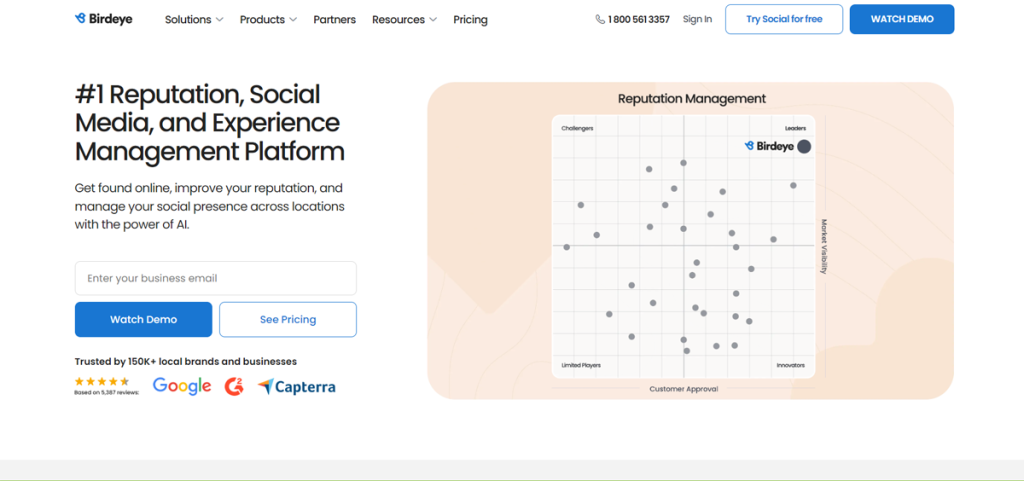Image resolution: width=1024 pixels, height=481 pixels.
Task: Click the Google review logo
Action: (x=182, y=386)
